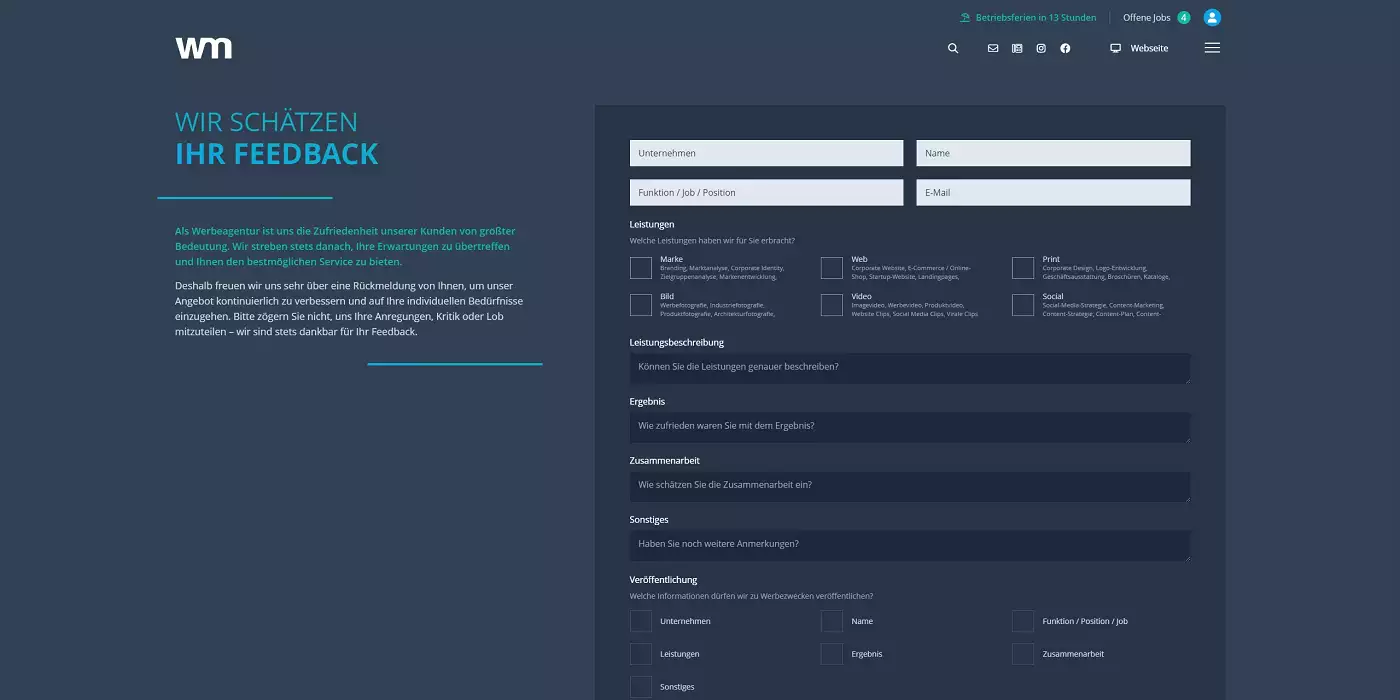The height and width of the screenshot is (700, 1400).
Task: Click the envelope mail icon
Action: point(993,48)
